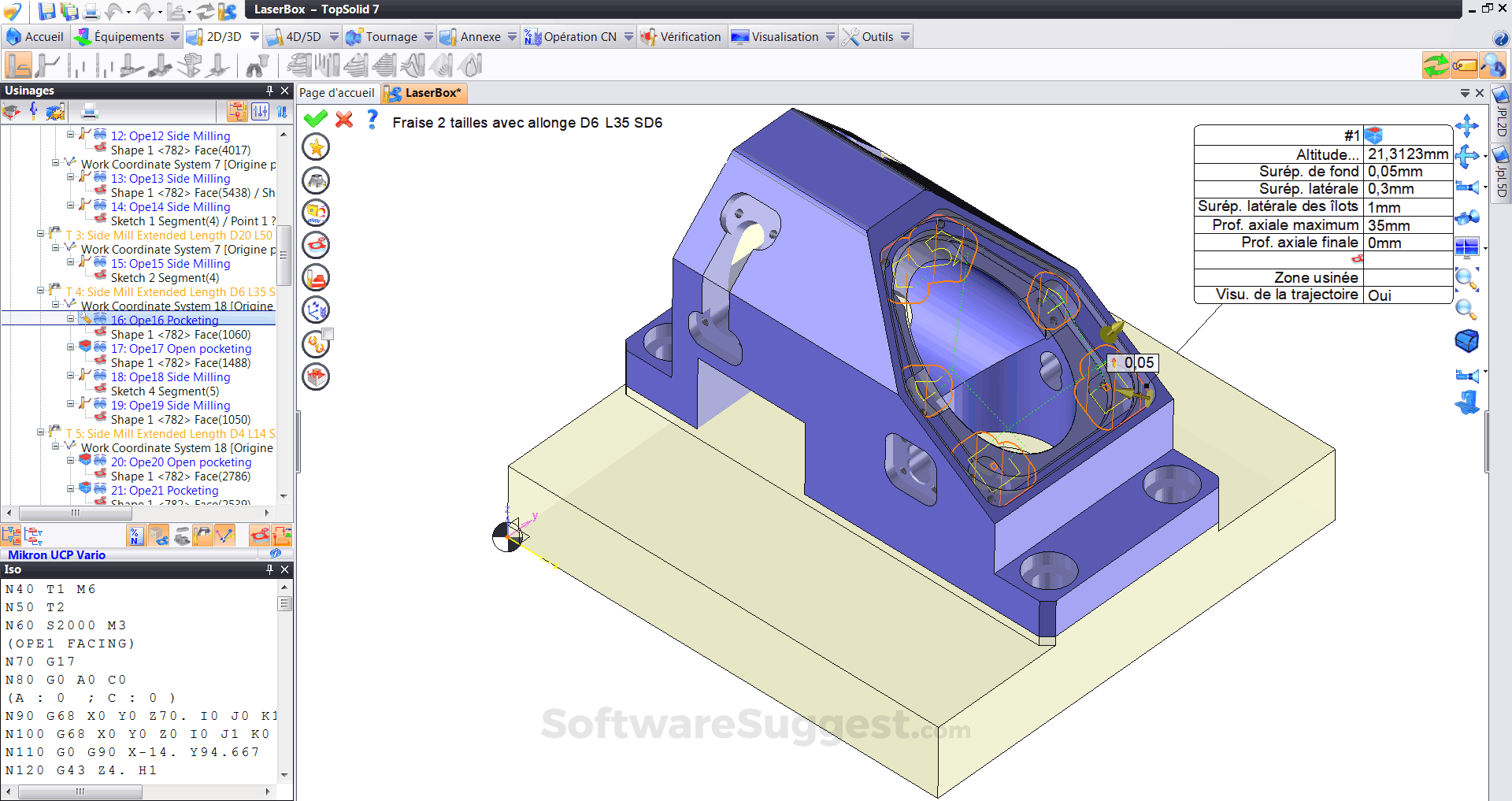Switch to the Page d'accueil tab
1512x801 pixels.
click(x=337, y=93)
